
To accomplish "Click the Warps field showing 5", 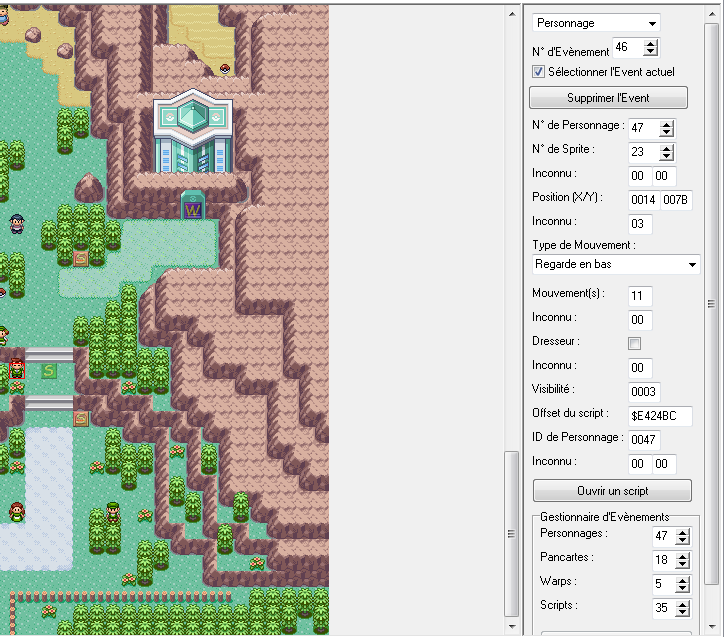I will pyautogui.click(x=664, y=584).
